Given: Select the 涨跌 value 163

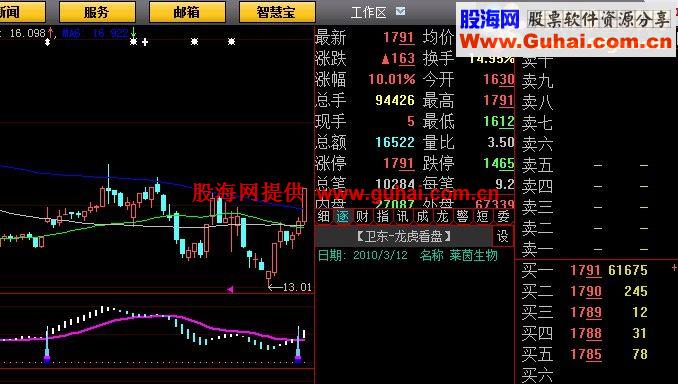Looking at the screenshot, I should [x=403, y=58].
